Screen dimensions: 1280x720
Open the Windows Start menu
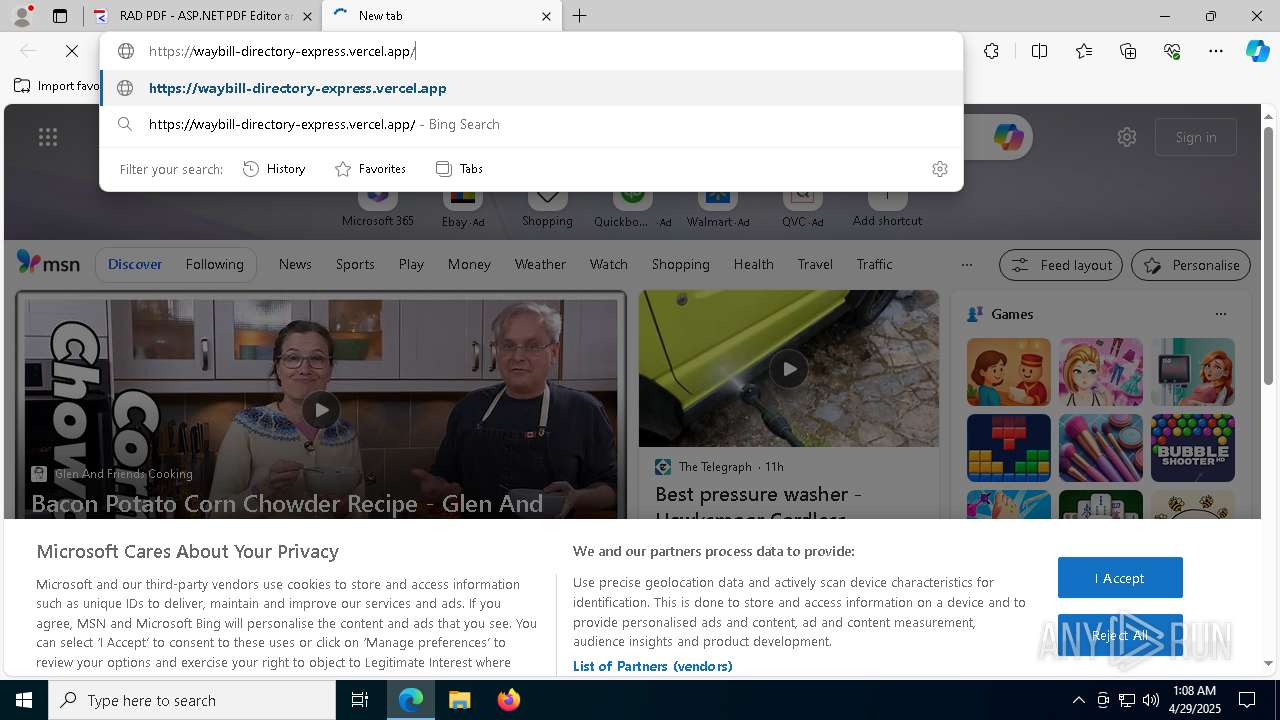pos(24,700)
